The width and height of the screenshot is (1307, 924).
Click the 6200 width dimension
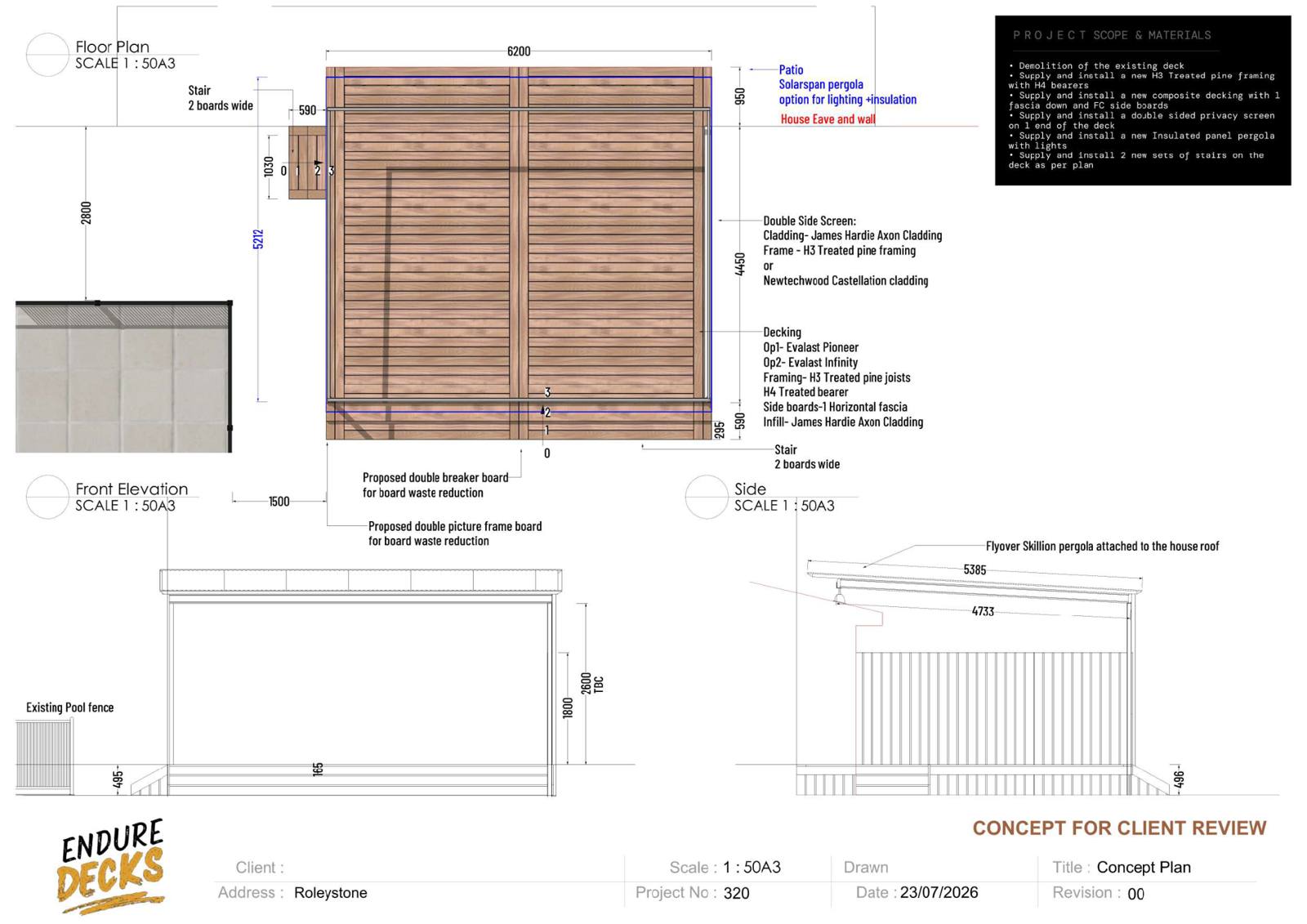[519, 51]
